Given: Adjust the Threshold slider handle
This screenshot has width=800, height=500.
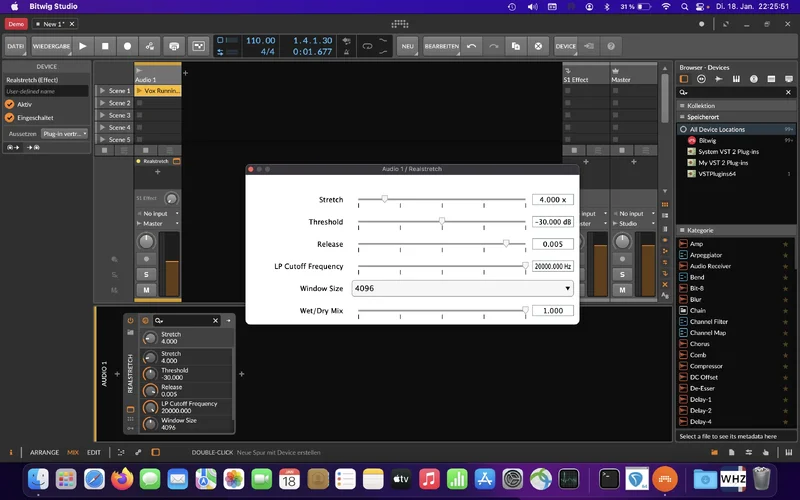Looking at the screenshot, I should [x=441, y=222].
